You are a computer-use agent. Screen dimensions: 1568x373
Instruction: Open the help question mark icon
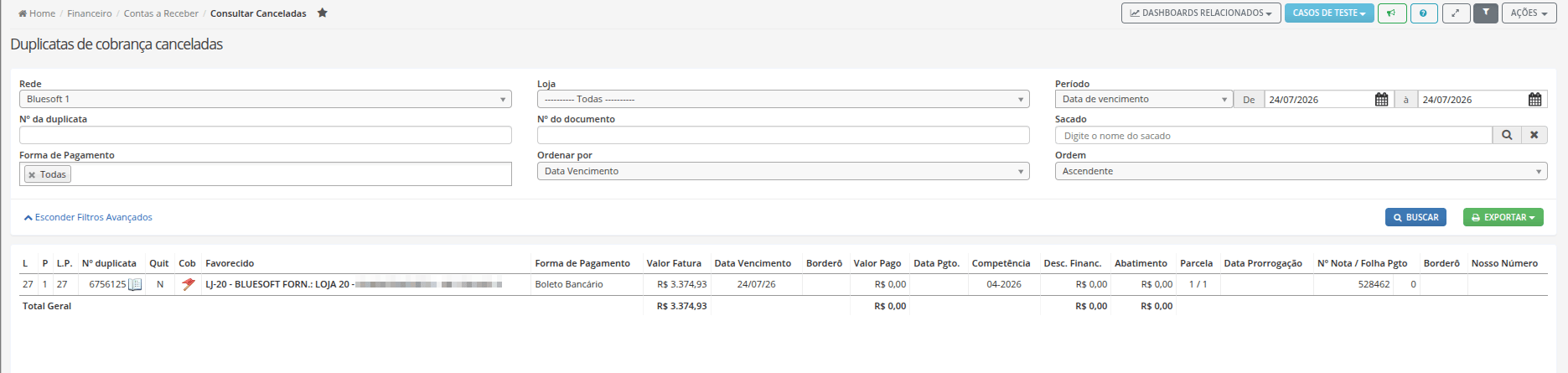coord(1424,13)
